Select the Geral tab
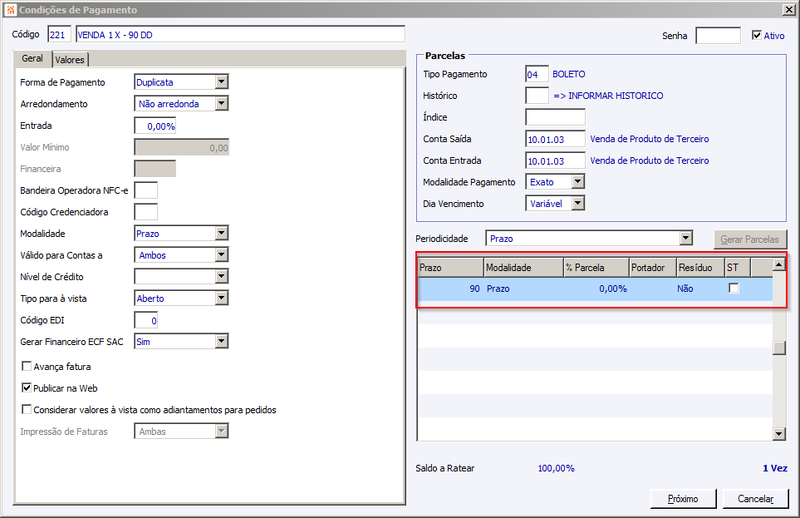800x518 pixels. pos(32,58)
